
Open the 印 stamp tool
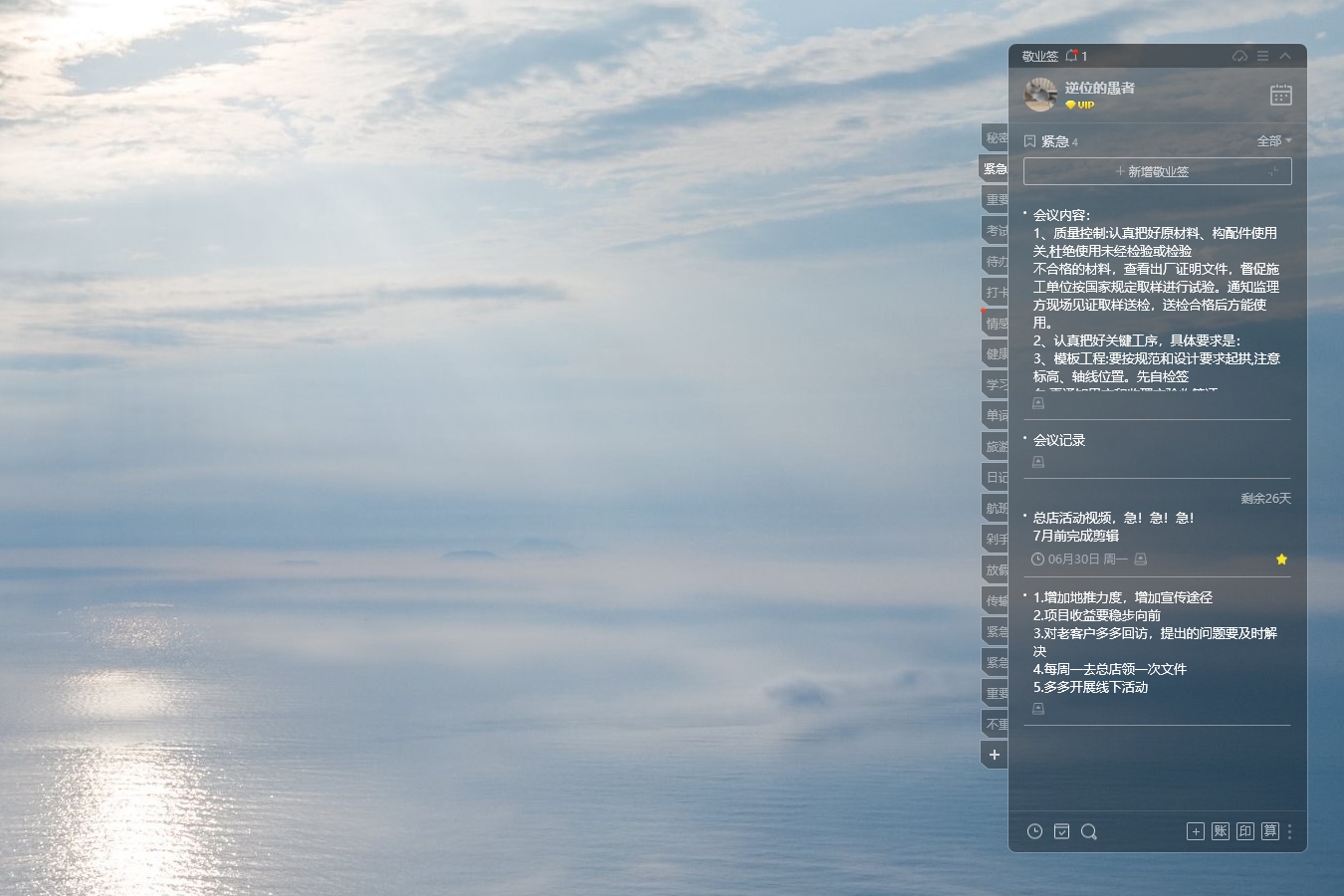coord(1245,831)
